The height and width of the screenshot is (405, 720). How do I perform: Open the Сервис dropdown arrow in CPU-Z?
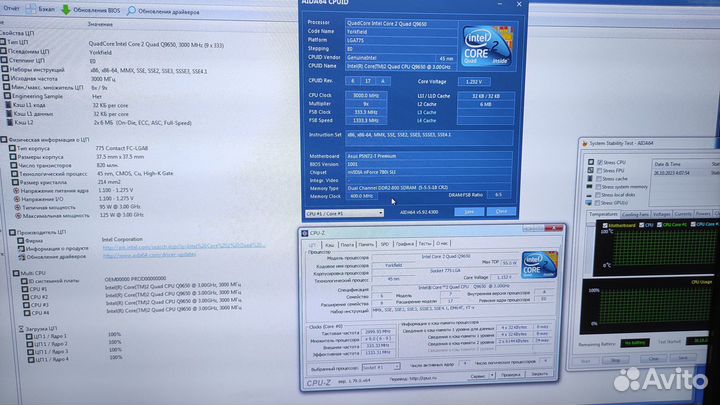492,375
